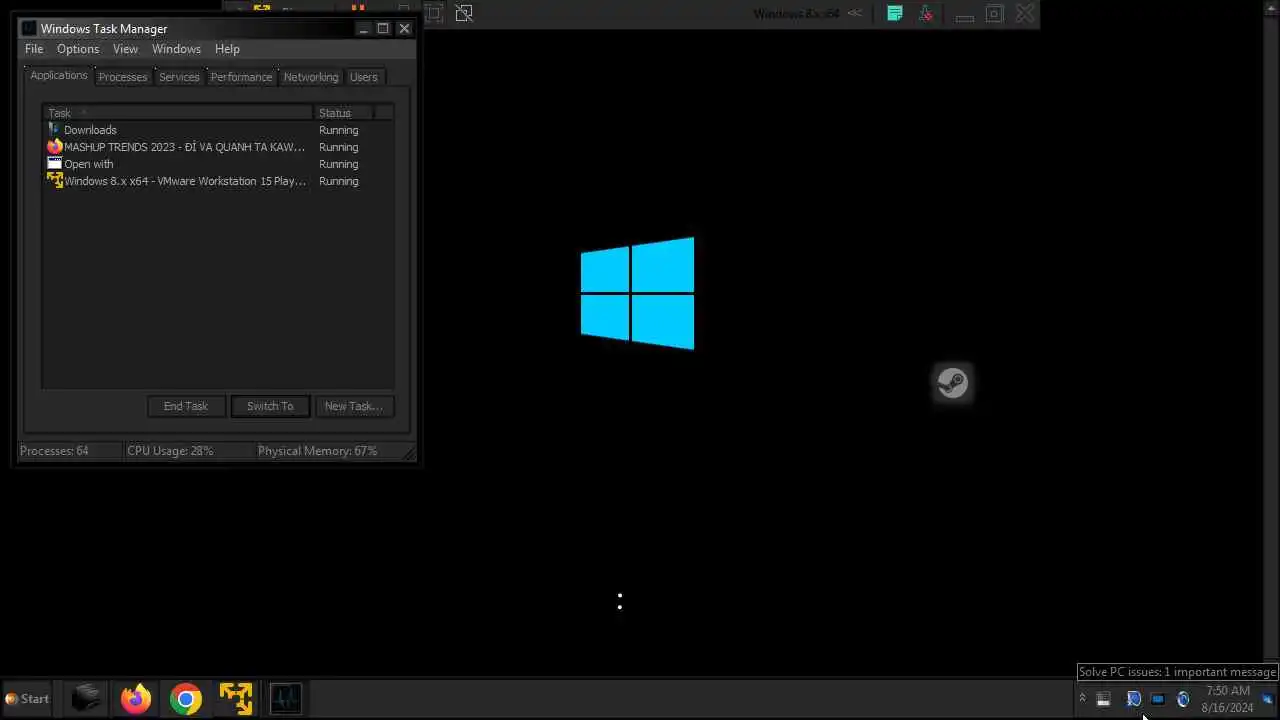This screenshot has width=1280, height=720.
Task: Maximize the Windows Task Manager window
Action: pyautogui.click(x=382, y=28)
